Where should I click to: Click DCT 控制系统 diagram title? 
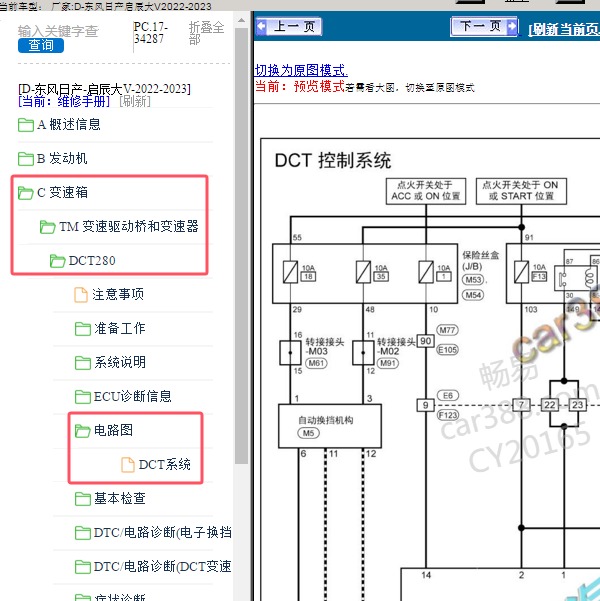coord(333,161)
